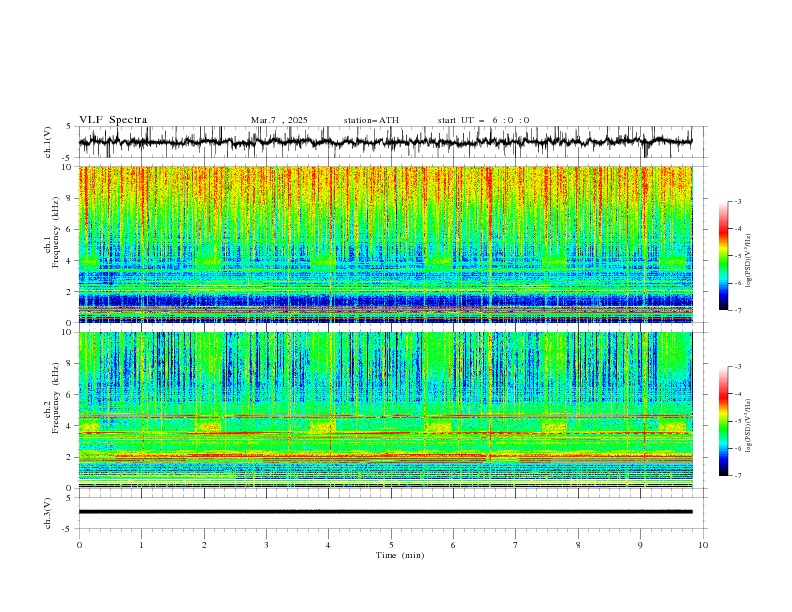Image resolution: width=792 pixels, height=612 pixels.
Task: Click the "ch.1(V)" waveform axis label
Action: tap(48, 142)
